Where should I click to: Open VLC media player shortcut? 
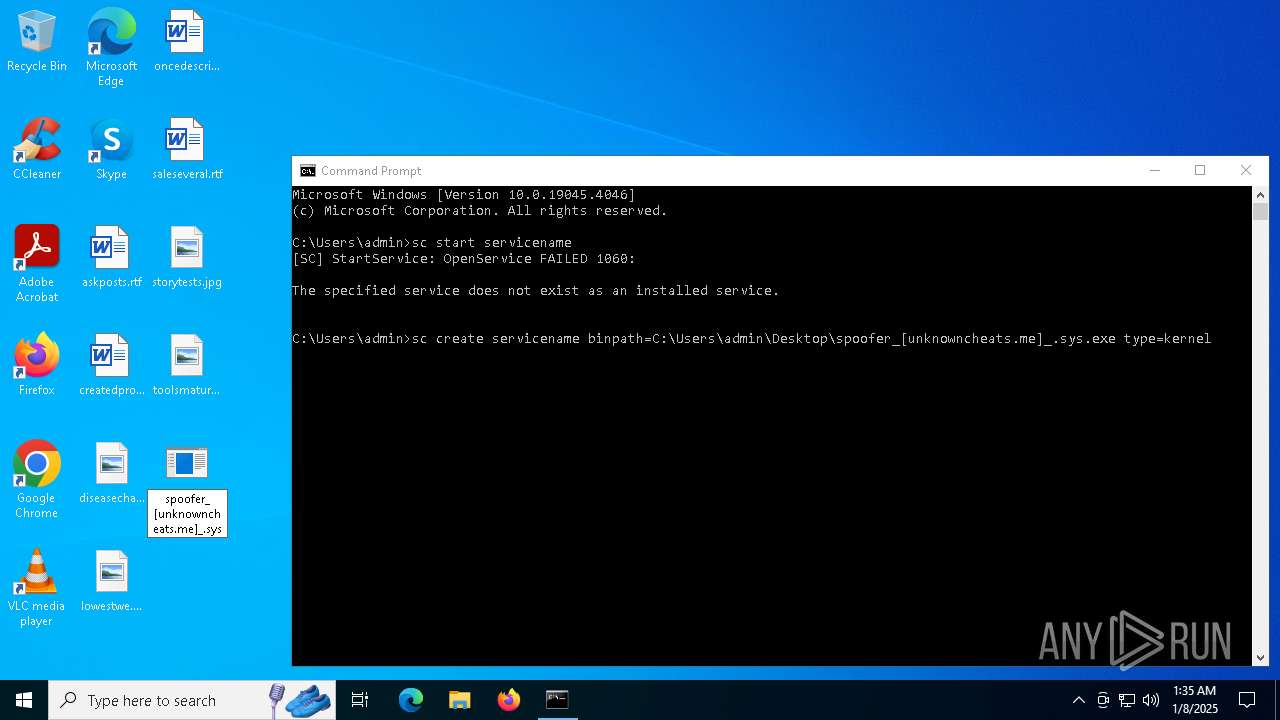point(37,588)
